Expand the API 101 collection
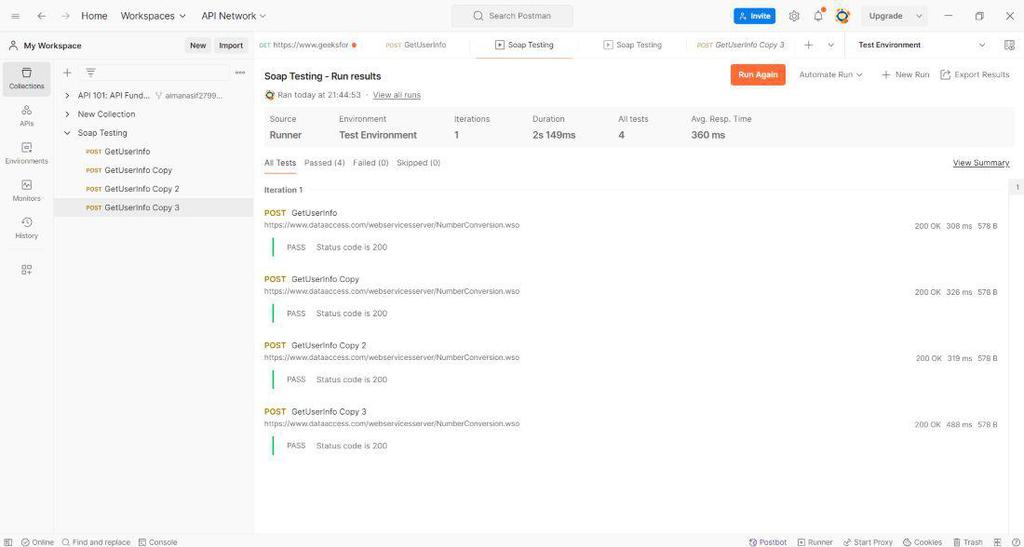1024x547 pixels. click(67, 95)
